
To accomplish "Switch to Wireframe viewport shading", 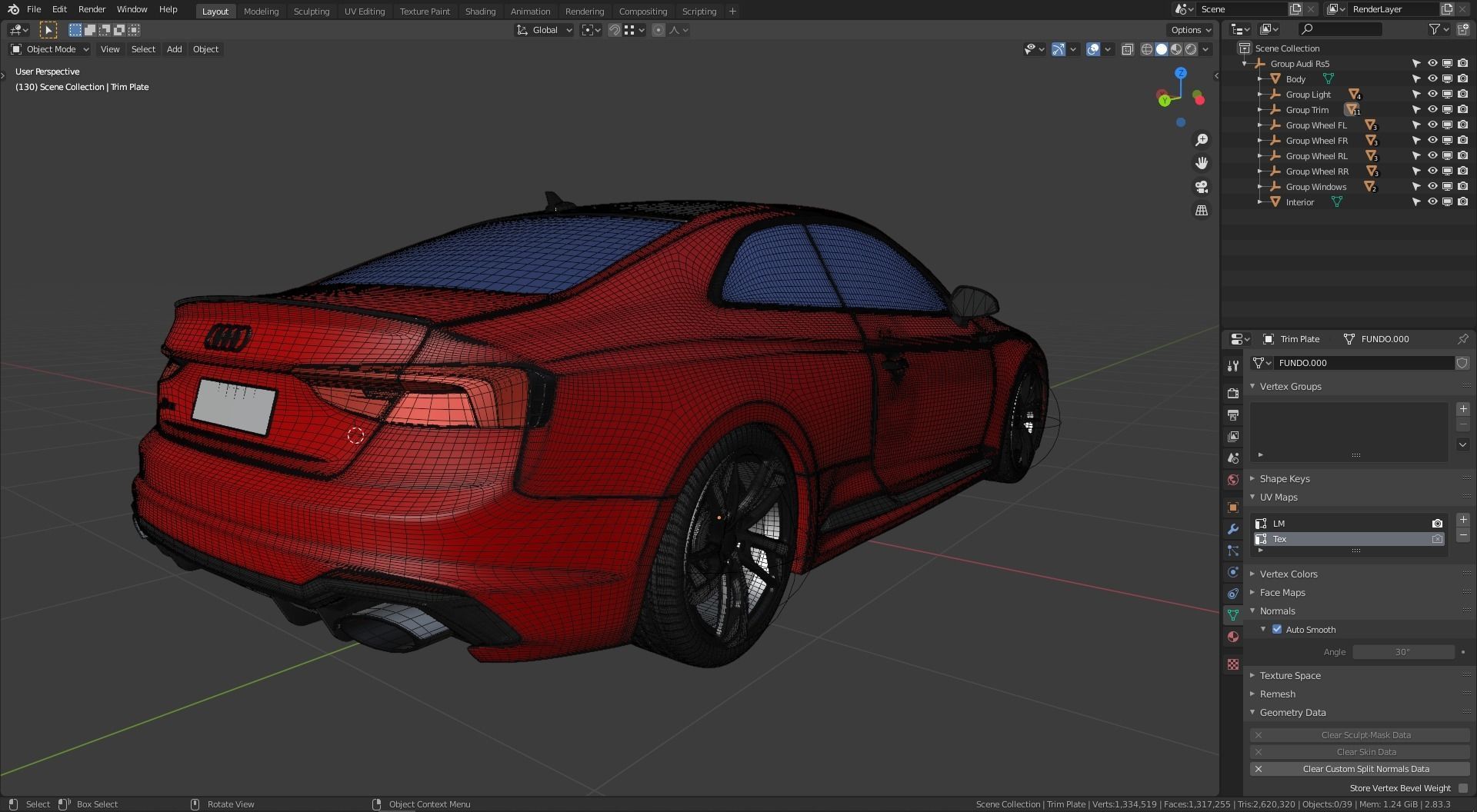I will (x=1147, y=49).
